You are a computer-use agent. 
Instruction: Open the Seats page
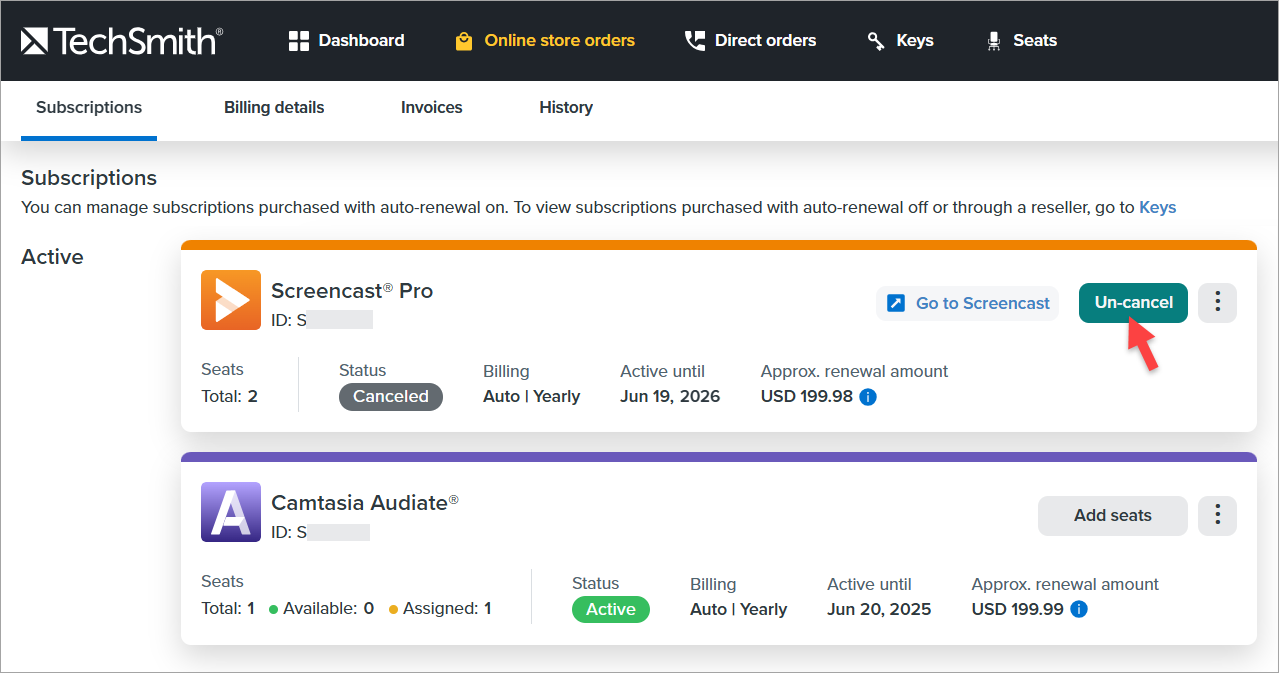pos(1021,41)
